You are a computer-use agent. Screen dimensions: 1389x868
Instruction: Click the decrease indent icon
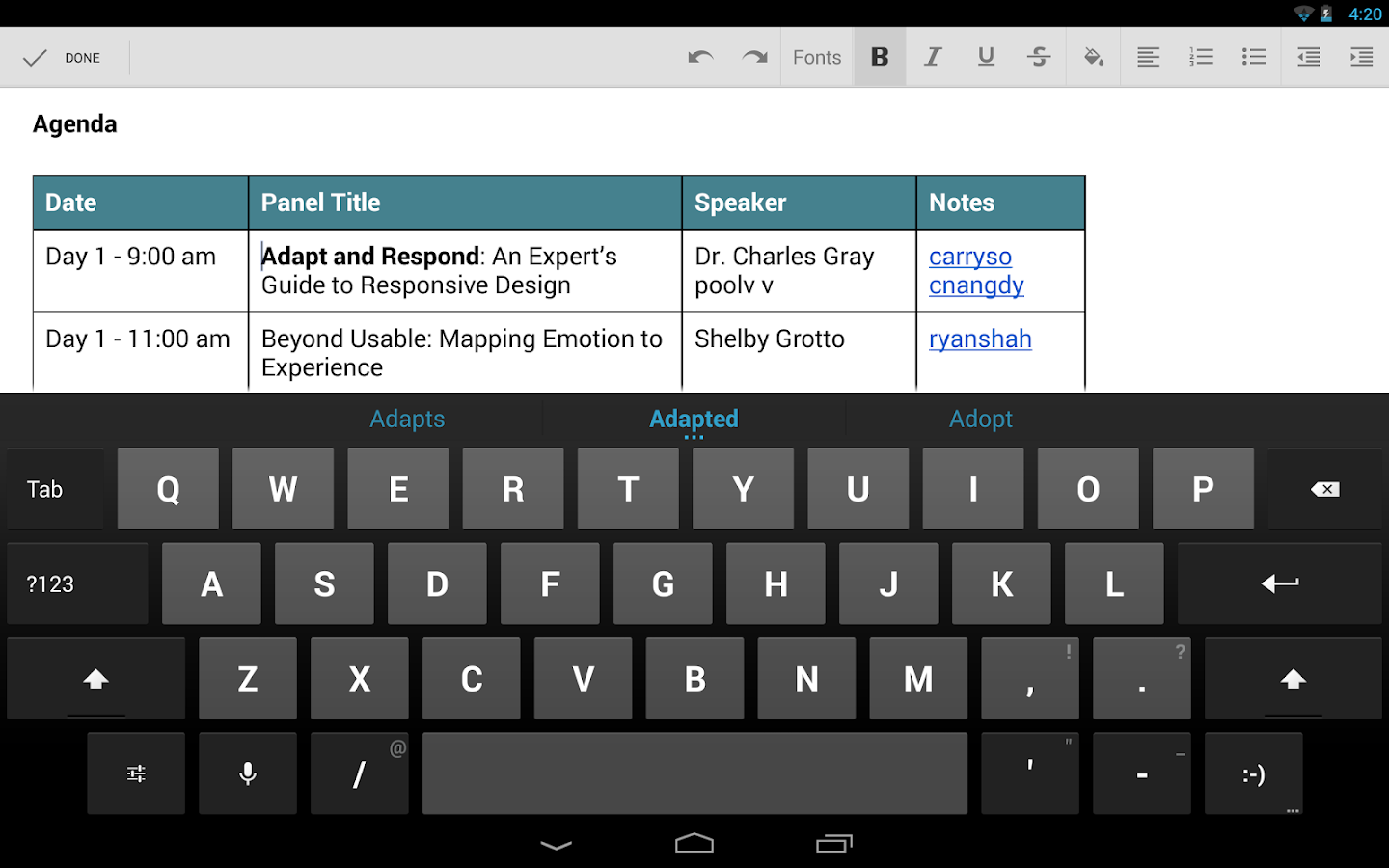coord(1307,56)
